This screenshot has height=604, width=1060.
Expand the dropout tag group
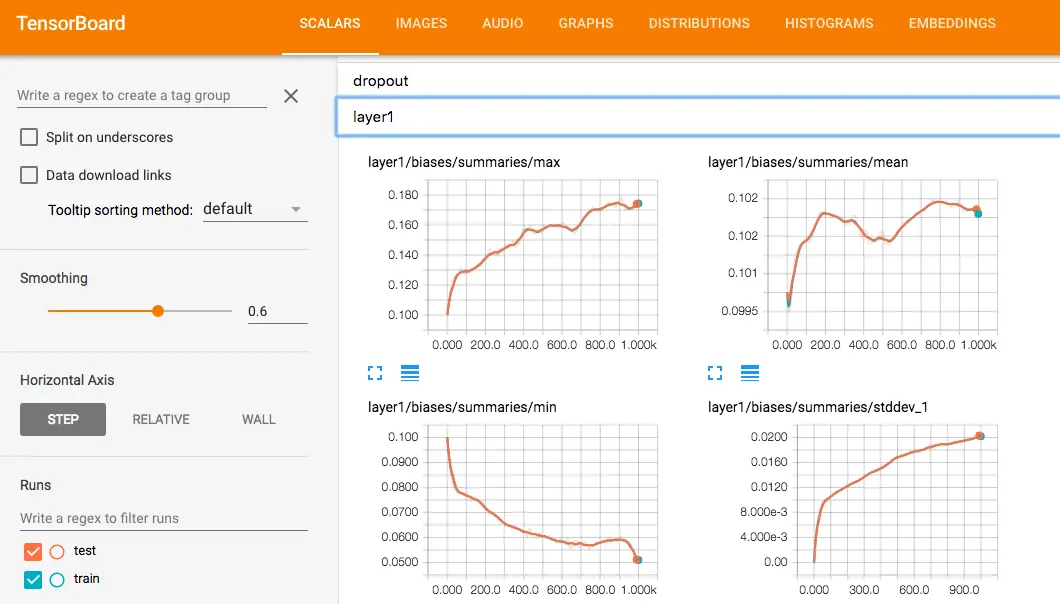[699, 81]
